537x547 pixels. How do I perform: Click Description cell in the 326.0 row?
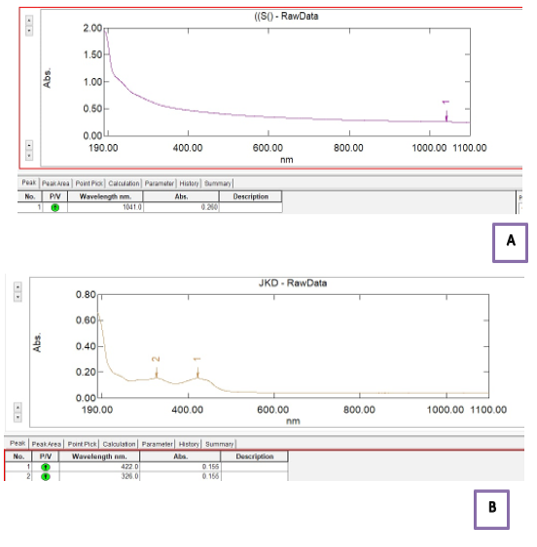(x=255, y=477)
